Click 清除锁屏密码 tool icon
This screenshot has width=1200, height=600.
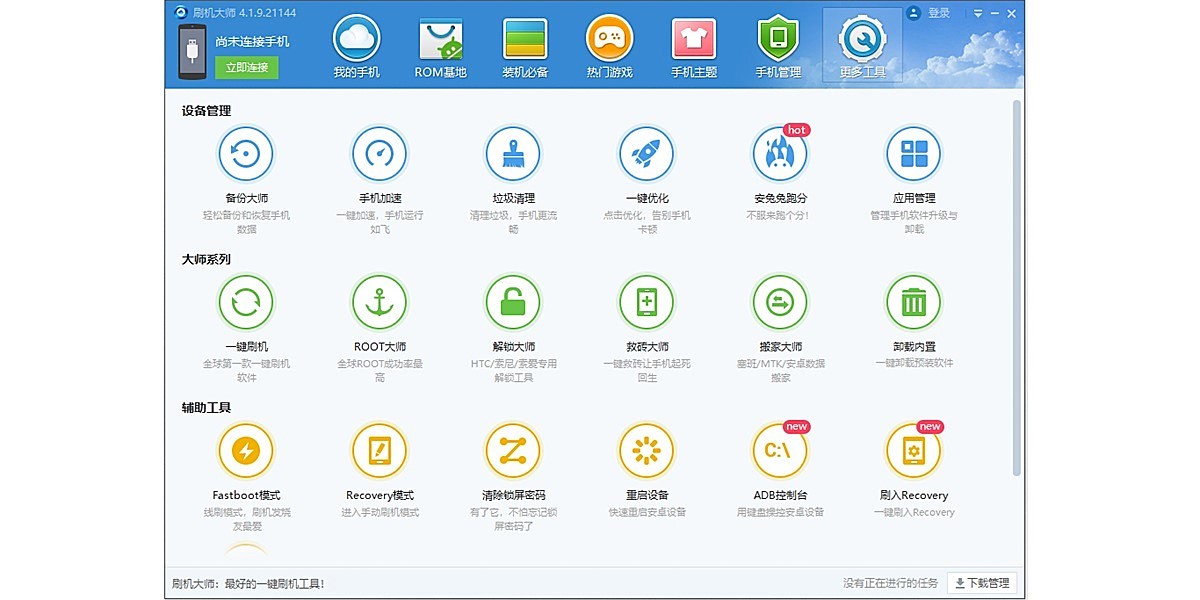coord(513,451)
